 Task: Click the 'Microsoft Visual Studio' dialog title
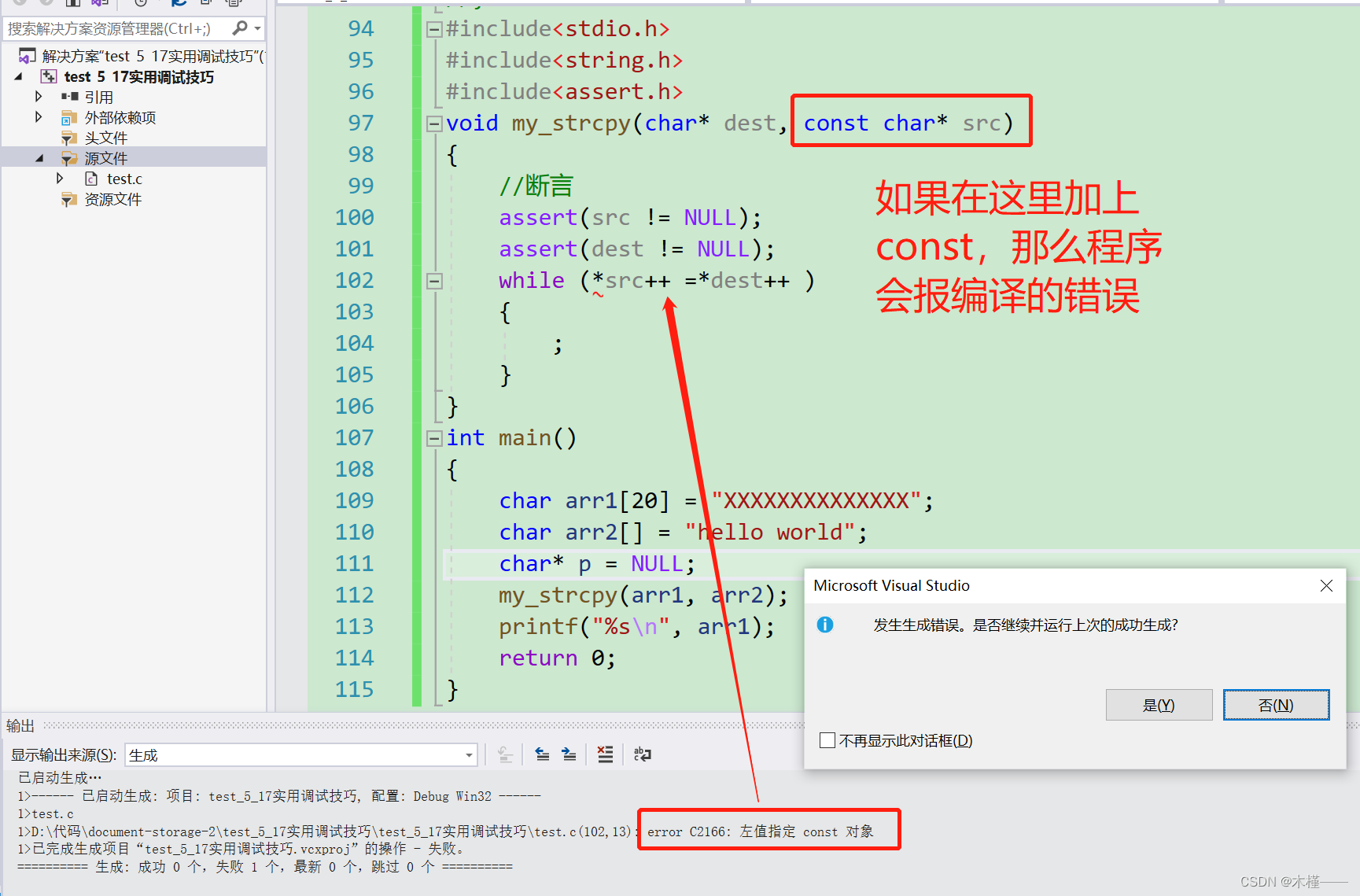891,585
